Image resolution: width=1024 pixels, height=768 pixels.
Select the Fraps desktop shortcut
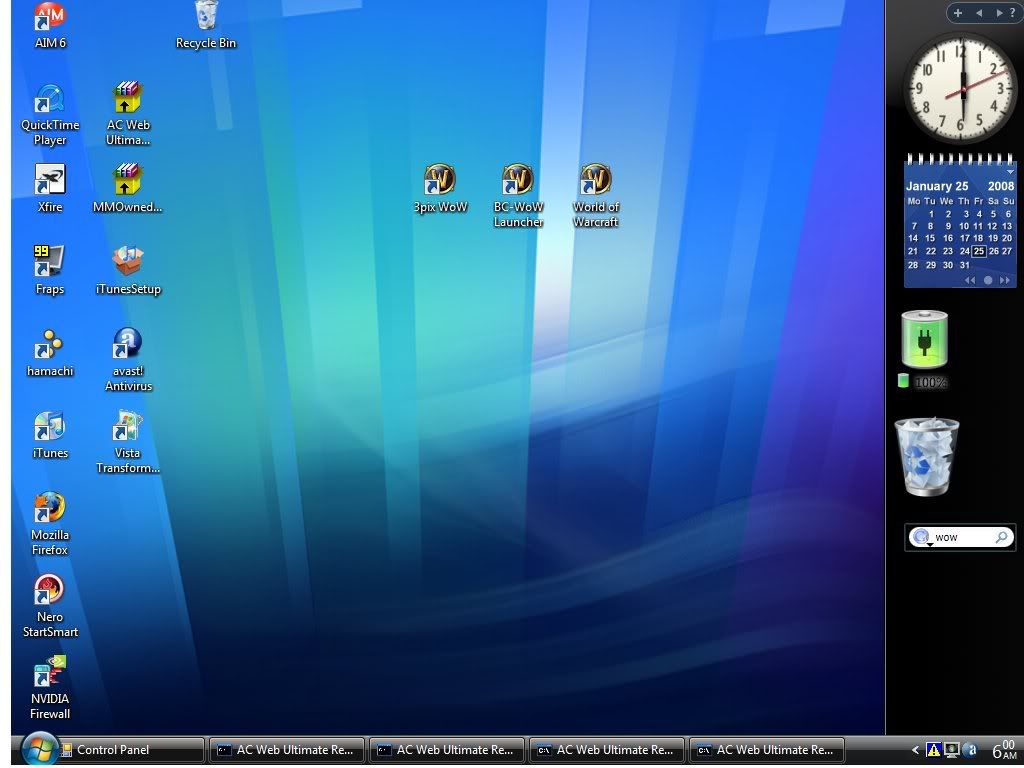coord(50,271)
